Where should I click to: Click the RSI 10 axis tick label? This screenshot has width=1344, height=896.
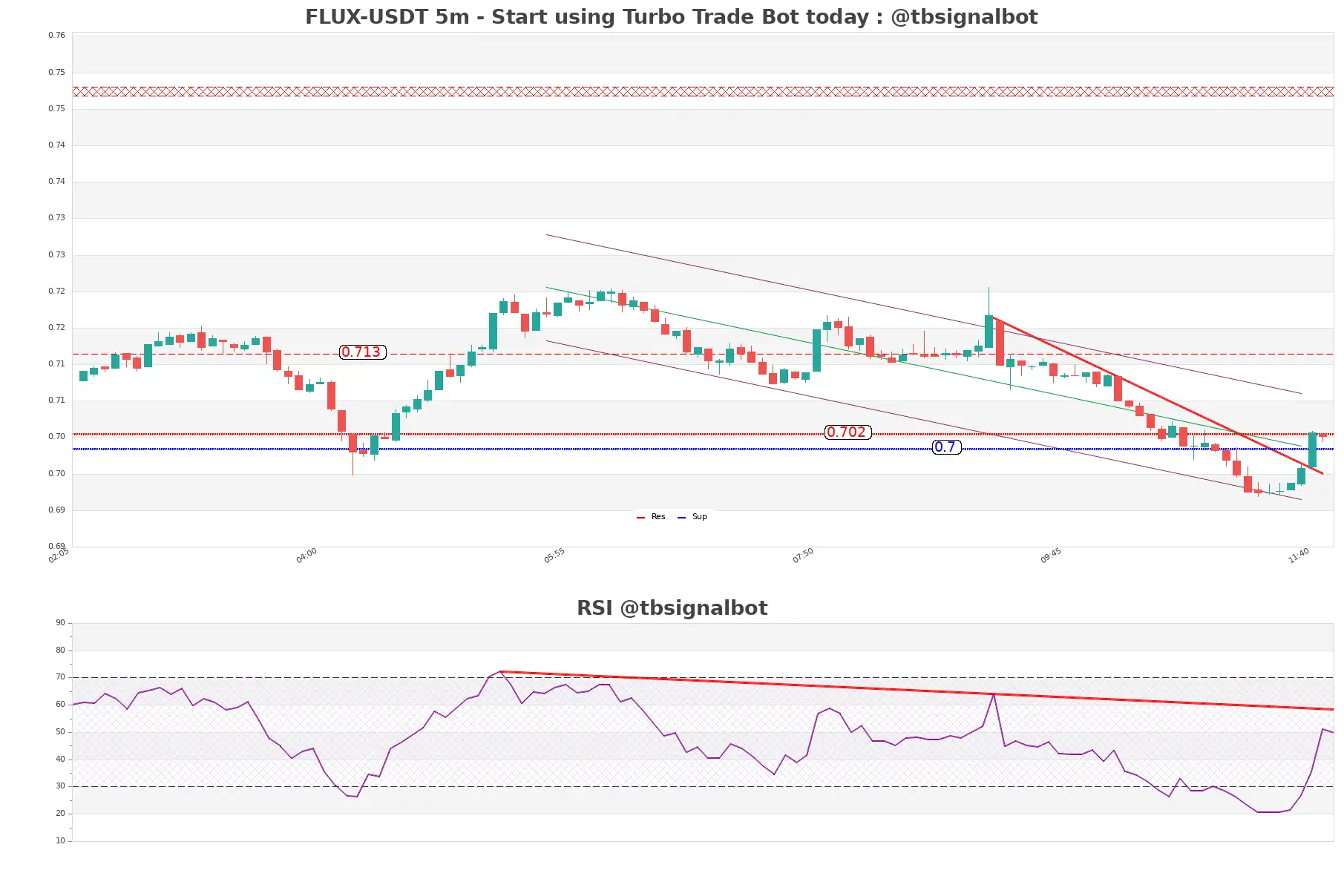click(60, 841)
